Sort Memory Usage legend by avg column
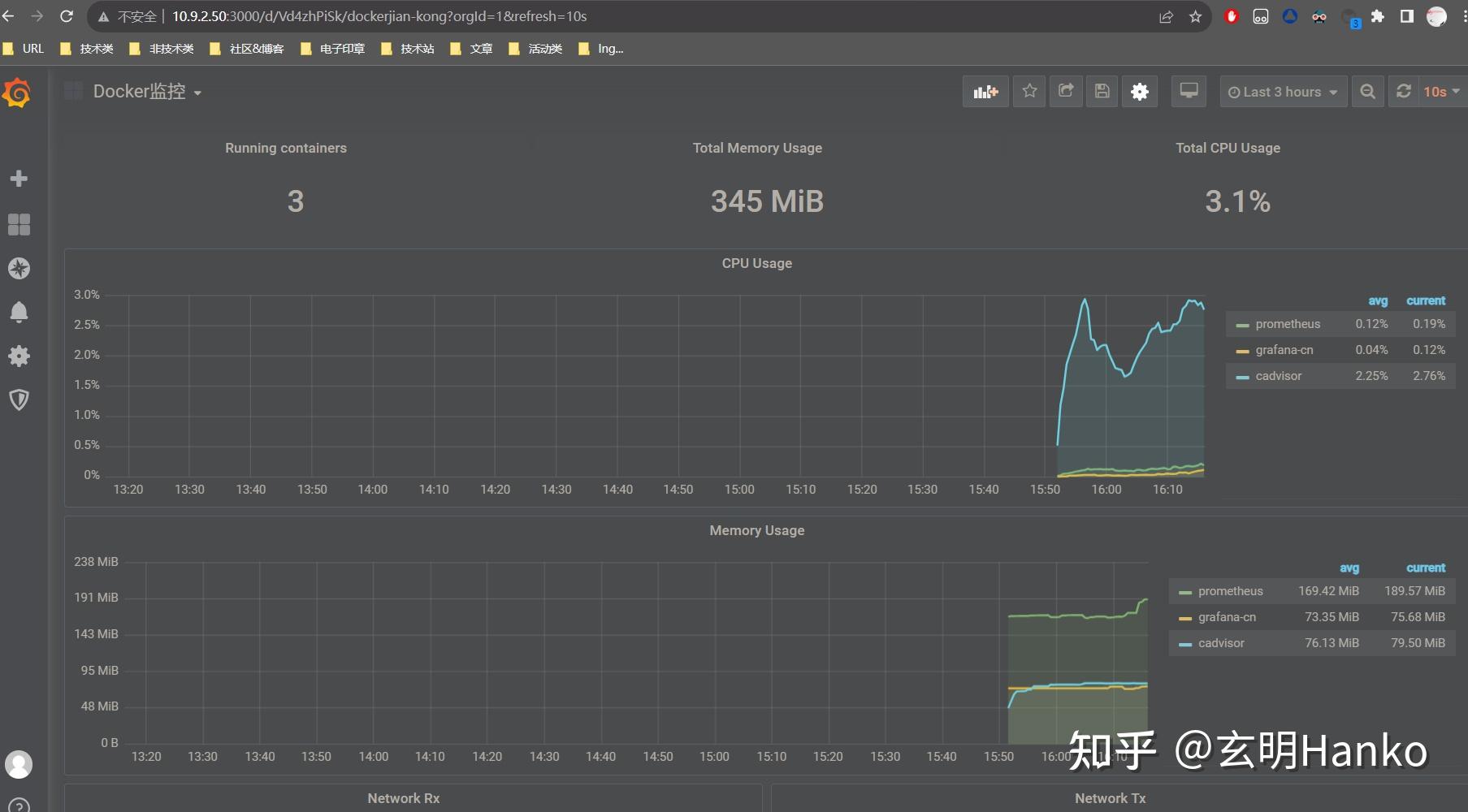 click(1349, 568)
